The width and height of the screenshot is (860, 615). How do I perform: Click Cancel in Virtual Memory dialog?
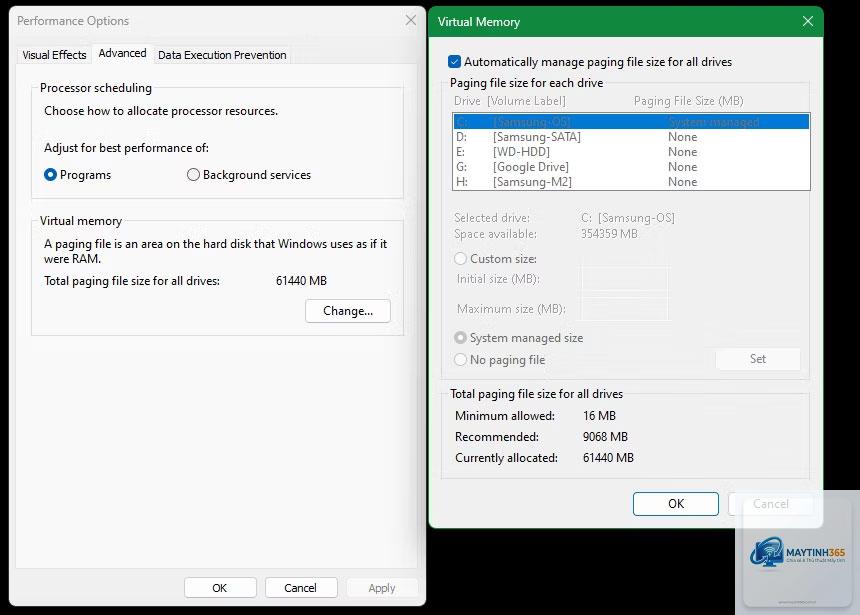point(771,504)
